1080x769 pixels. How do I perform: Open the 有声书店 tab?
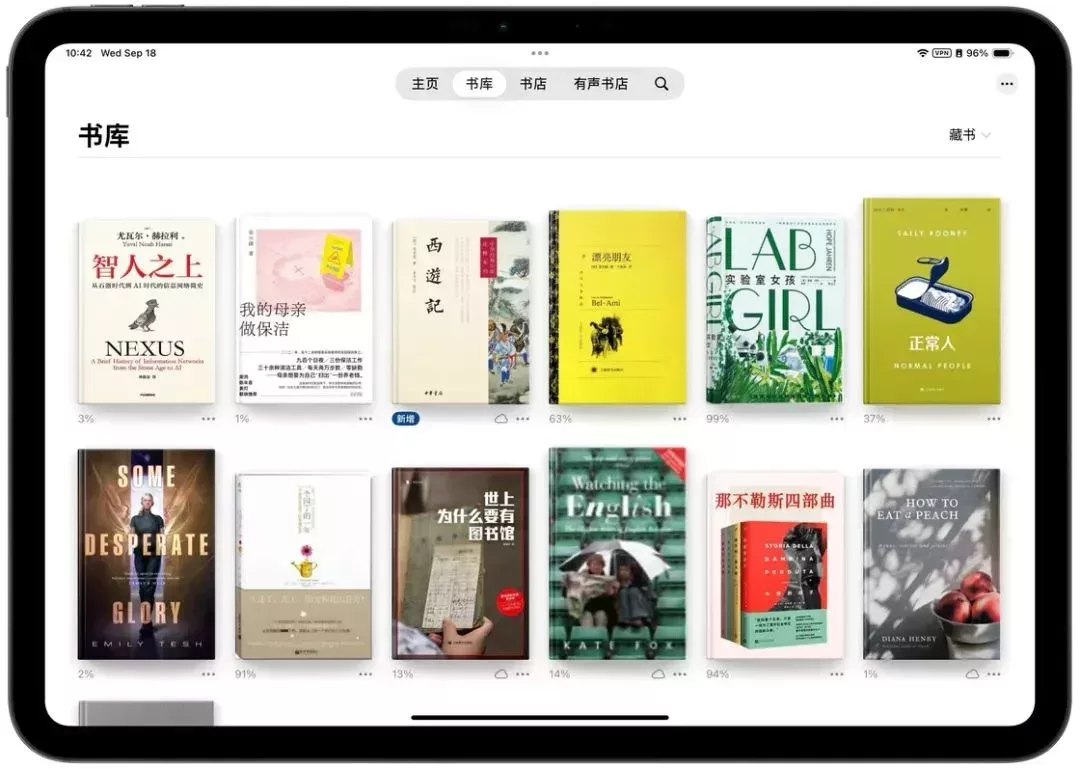601,84
